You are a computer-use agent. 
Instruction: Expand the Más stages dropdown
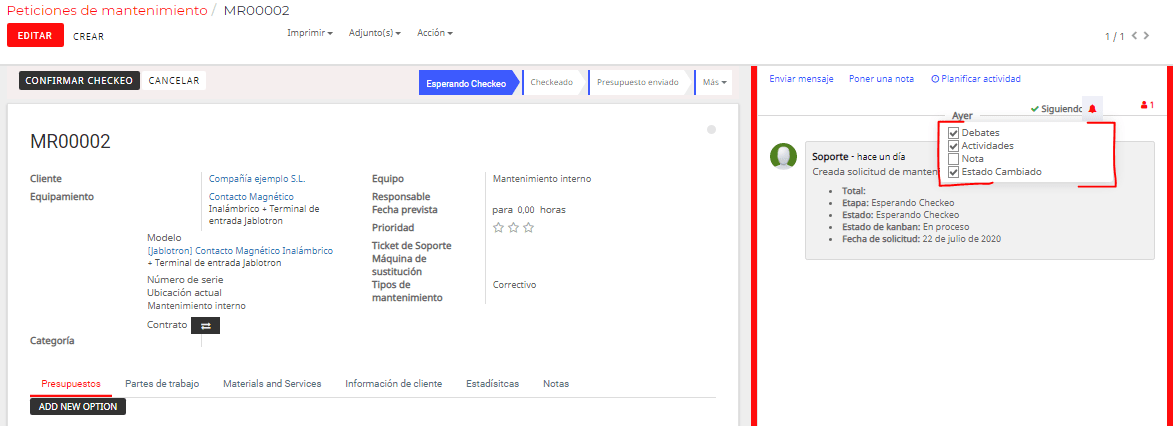tap(714, 82)
